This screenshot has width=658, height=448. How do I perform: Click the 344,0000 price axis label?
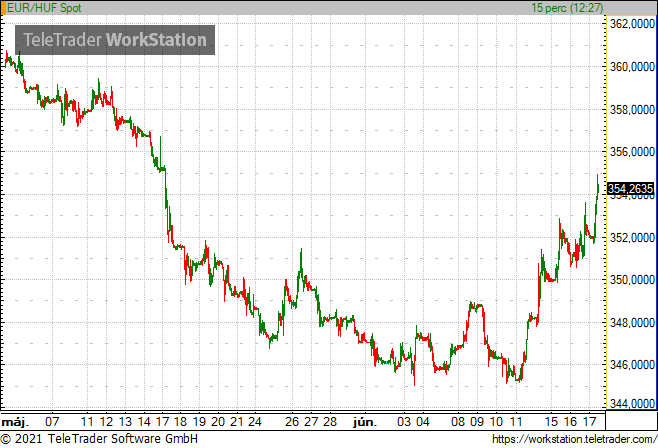(632, 404)
